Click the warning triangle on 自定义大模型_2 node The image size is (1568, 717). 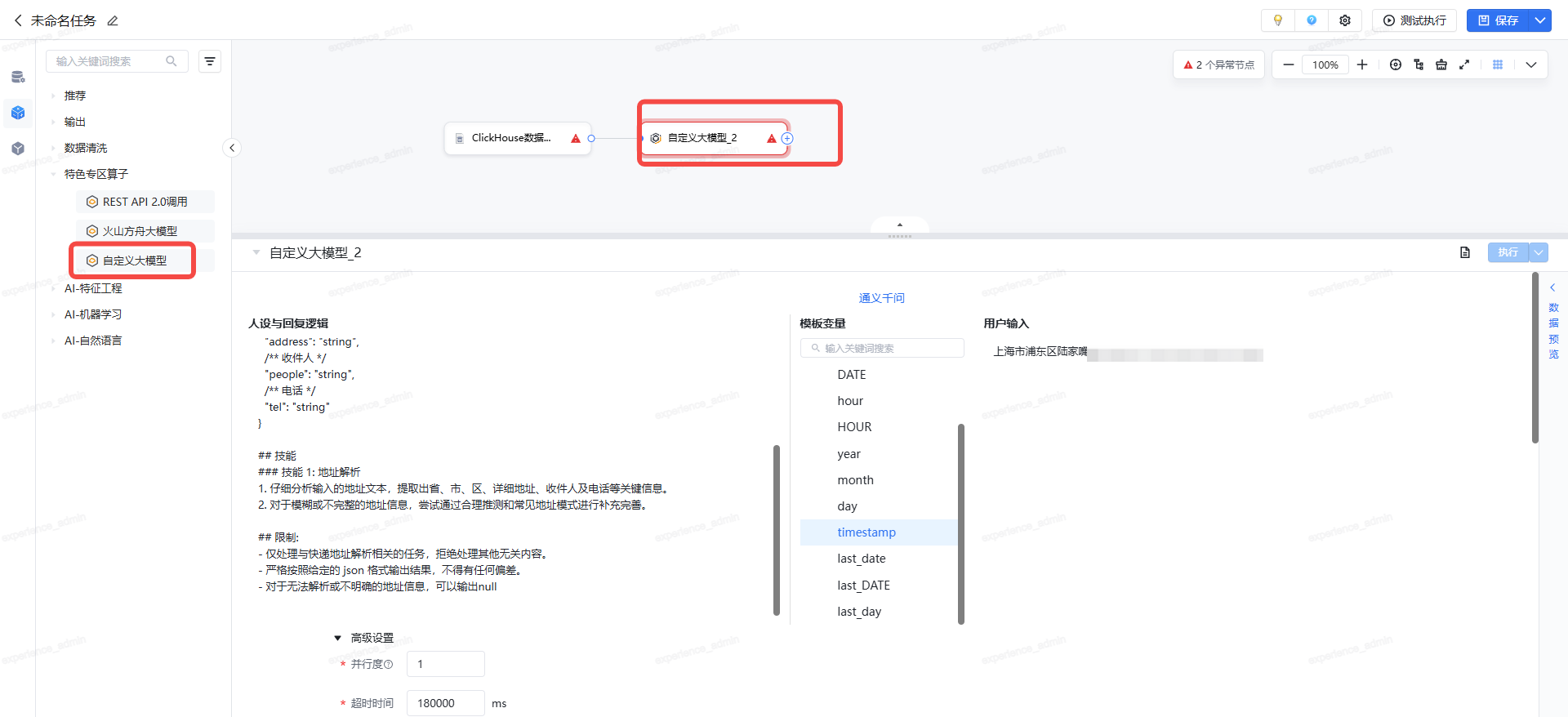click(x=772, y=138)
